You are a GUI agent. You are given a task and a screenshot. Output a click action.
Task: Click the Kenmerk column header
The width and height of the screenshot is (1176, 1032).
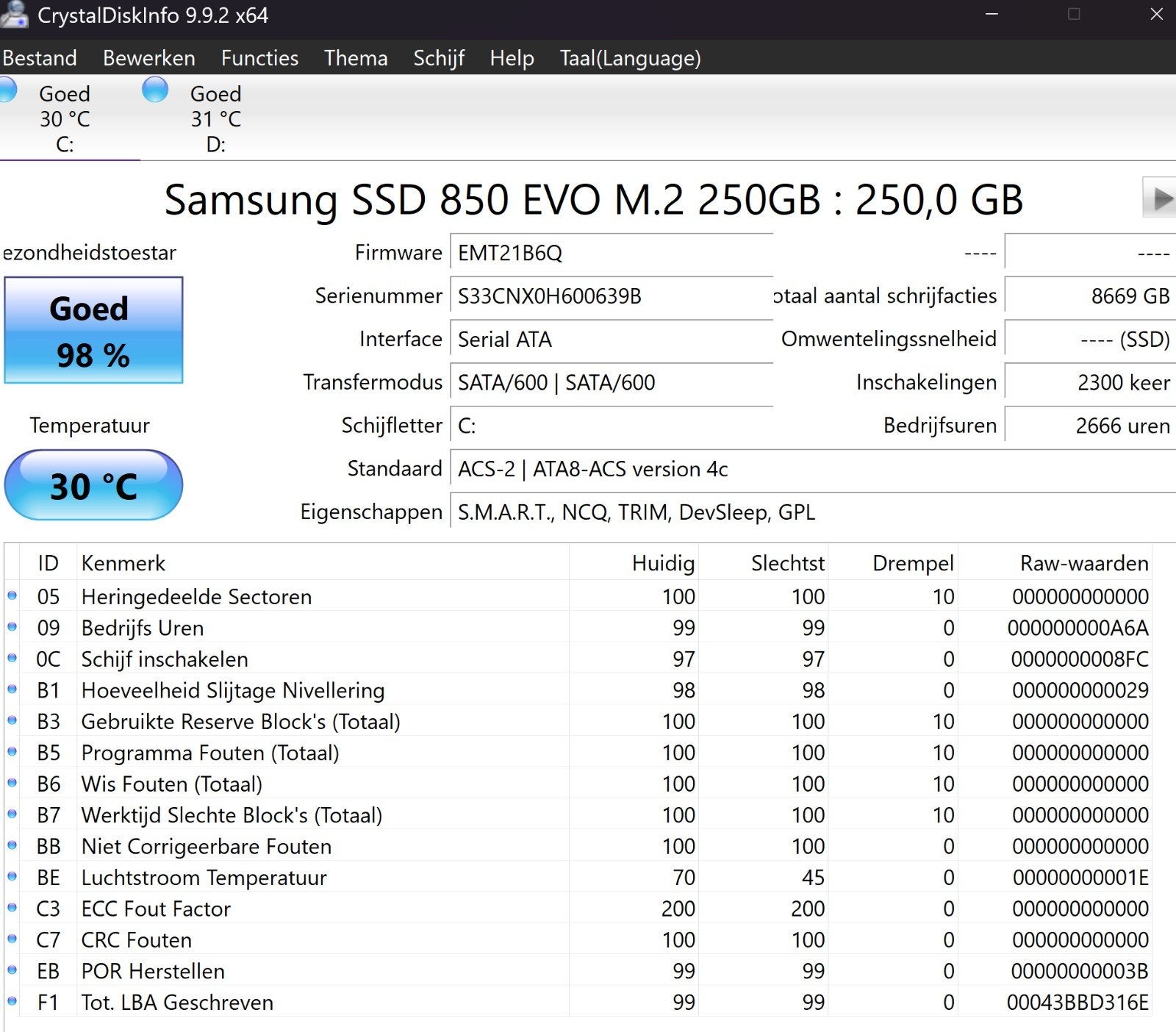point(323,563)
